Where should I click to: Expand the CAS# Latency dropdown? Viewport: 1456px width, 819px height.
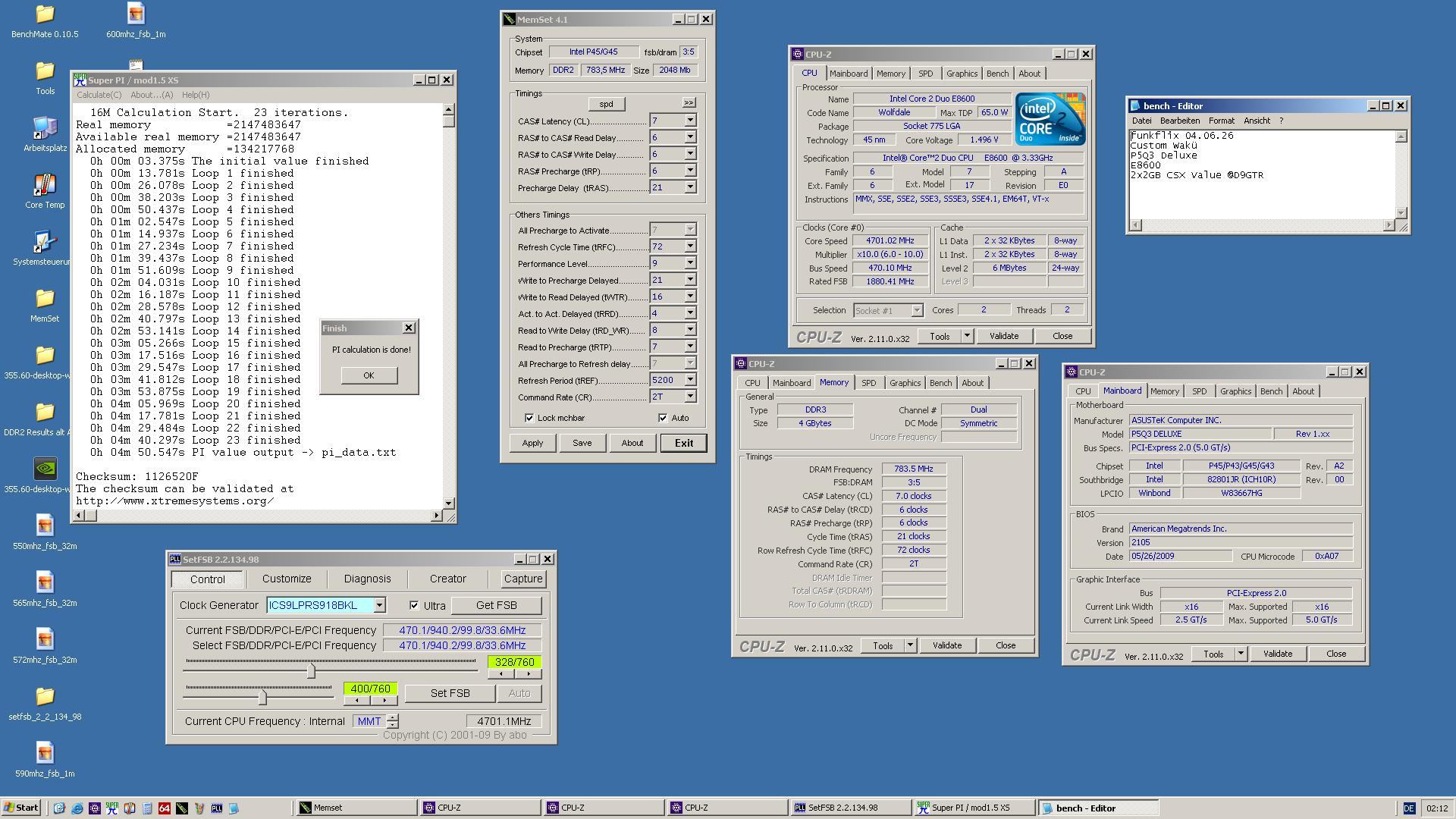690,121
